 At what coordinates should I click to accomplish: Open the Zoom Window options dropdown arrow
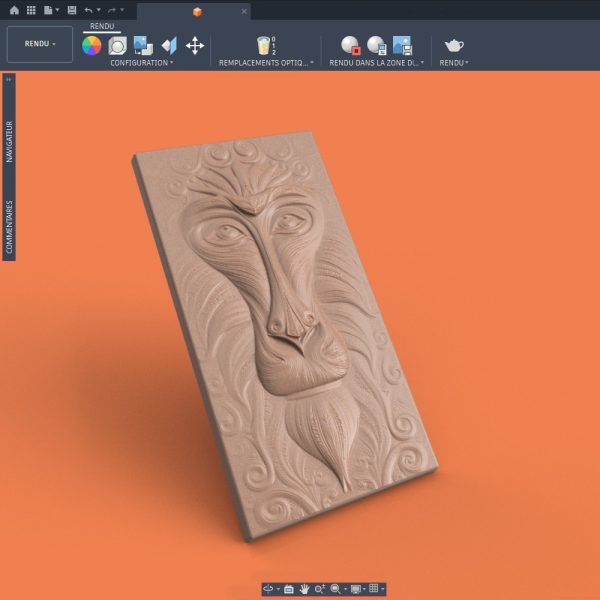[345, 589]
